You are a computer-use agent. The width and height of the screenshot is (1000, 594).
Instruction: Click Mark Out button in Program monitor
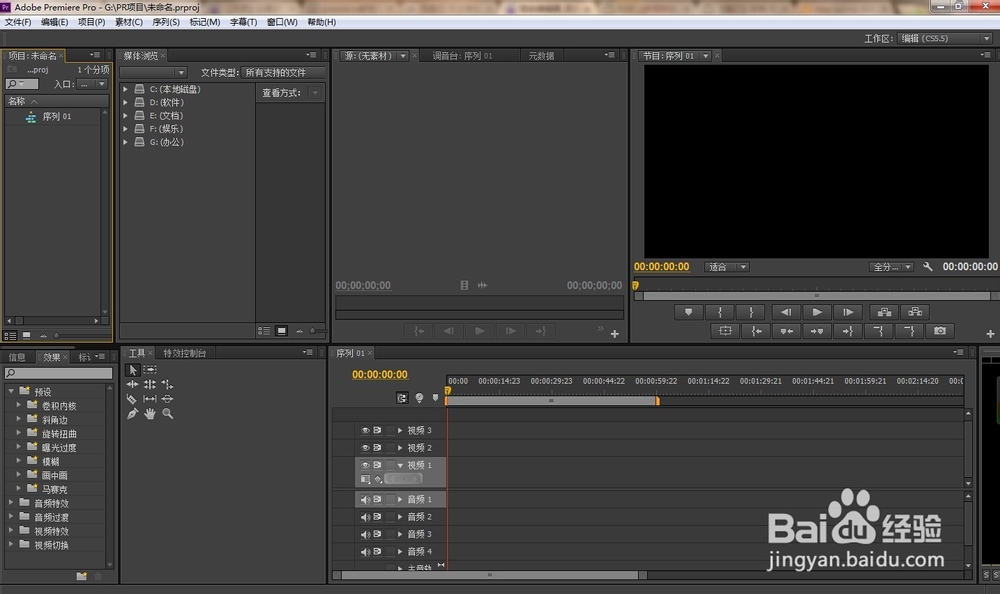751,312
